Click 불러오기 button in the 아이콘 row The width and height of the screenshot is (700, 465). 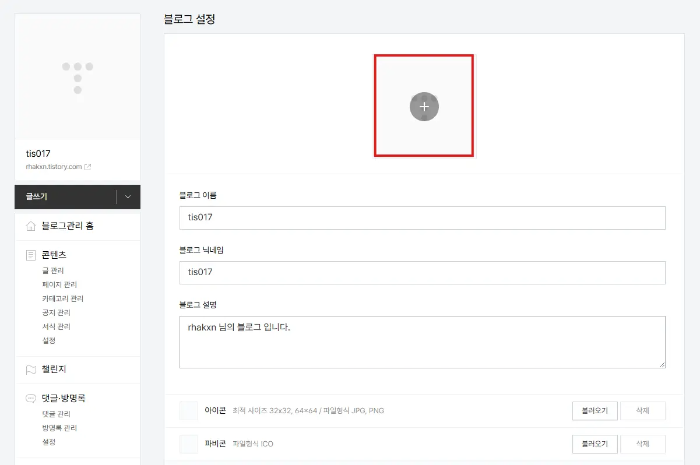[595, 411]
